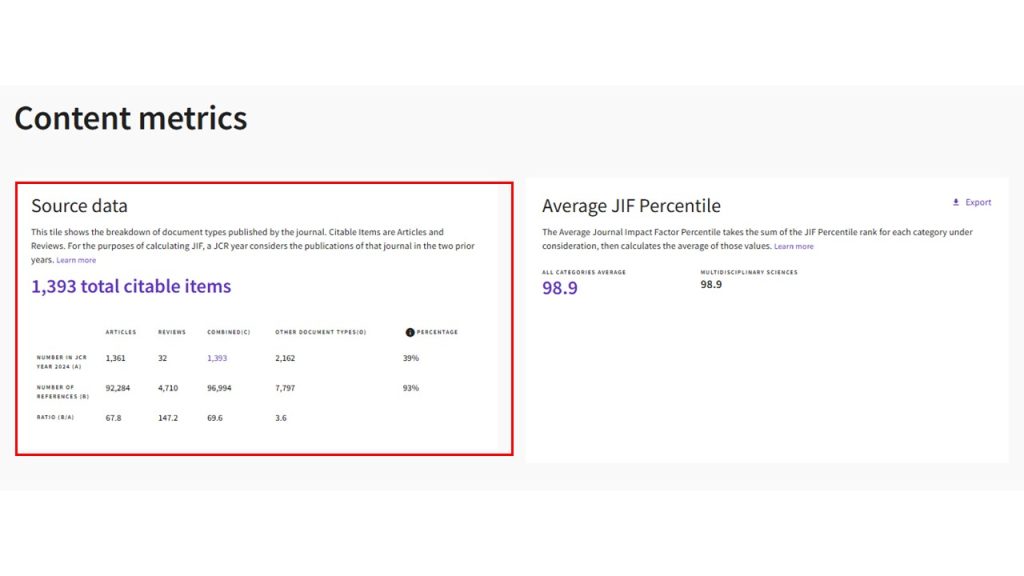Screen dimensions: 1024x576
Task: Click the Export download icon
Action: 955,202
